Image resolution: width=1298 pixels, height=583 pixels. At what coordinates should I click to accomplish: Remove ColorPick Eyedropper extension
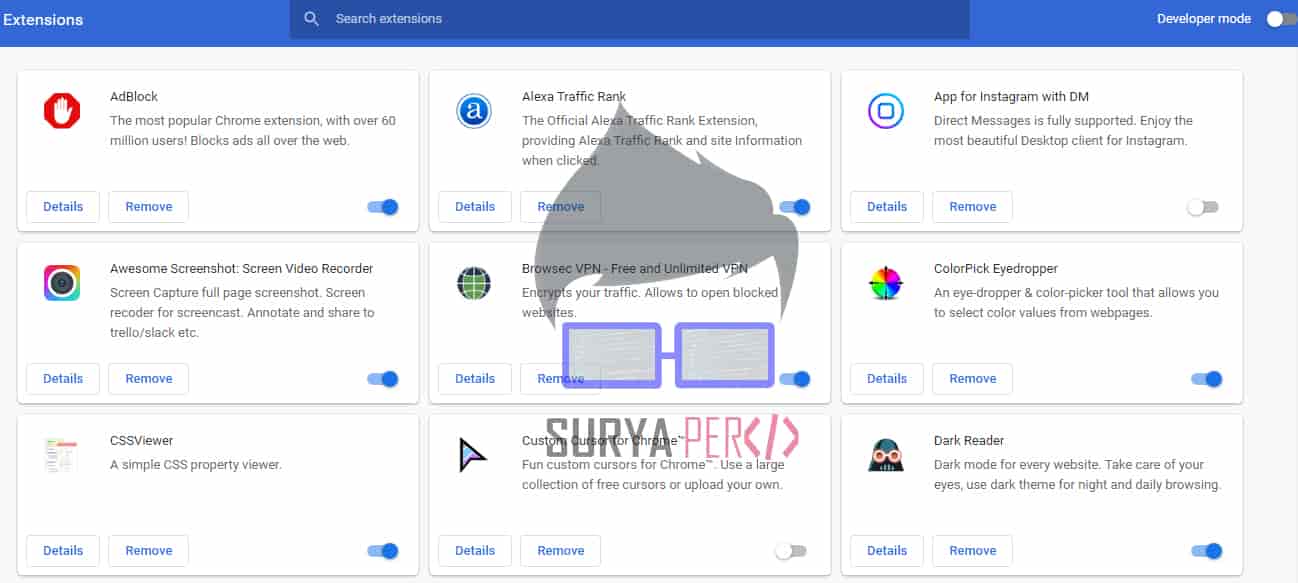(973, 379)
